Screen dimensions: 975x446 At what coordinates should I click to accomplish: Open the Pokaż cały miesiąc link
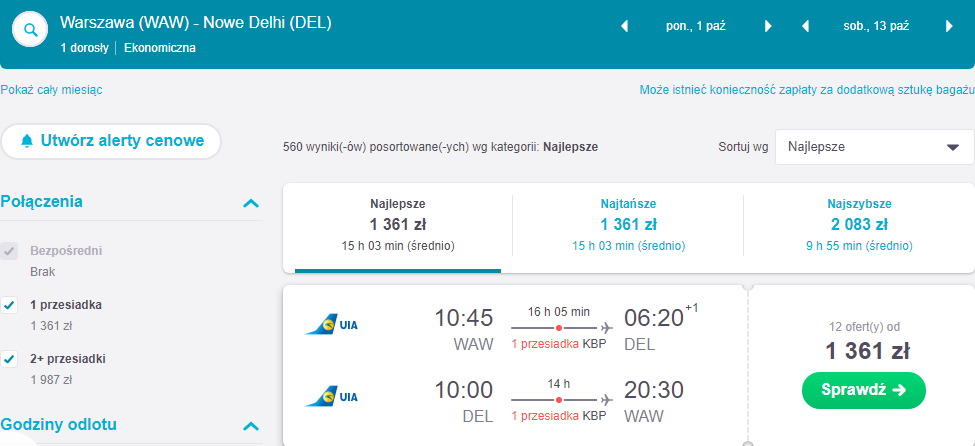pos(51,90)
